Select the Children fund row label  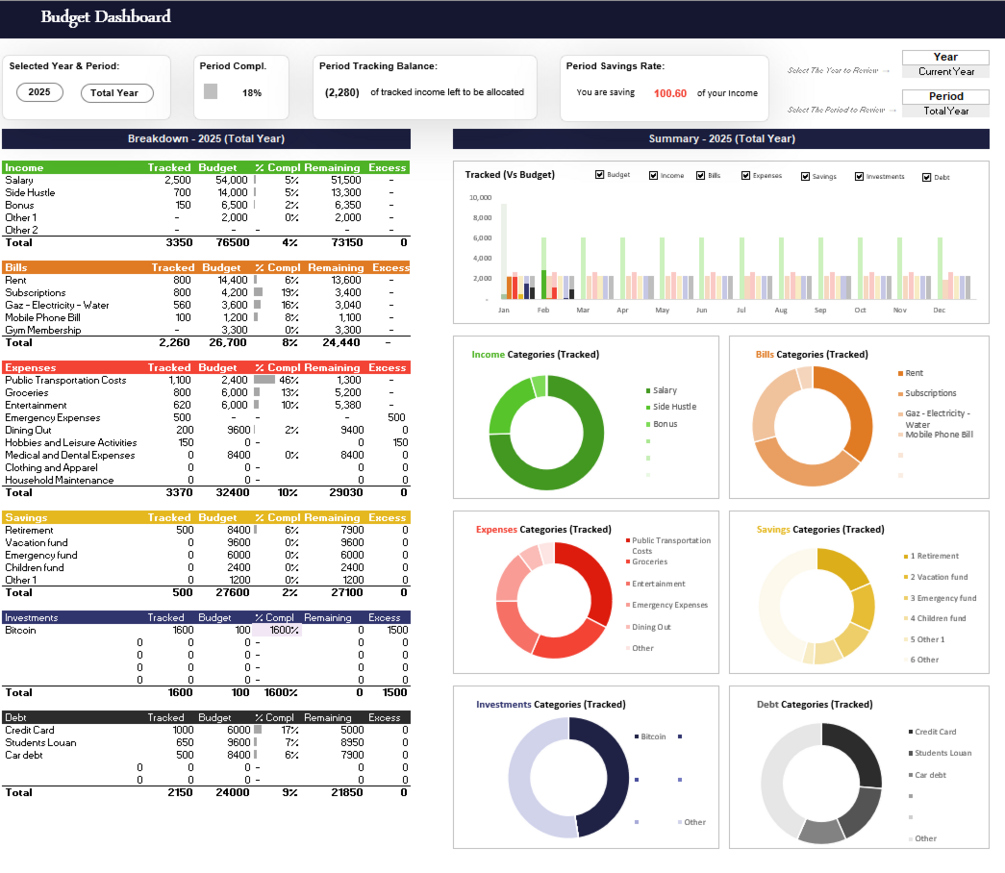coord(35,567)
